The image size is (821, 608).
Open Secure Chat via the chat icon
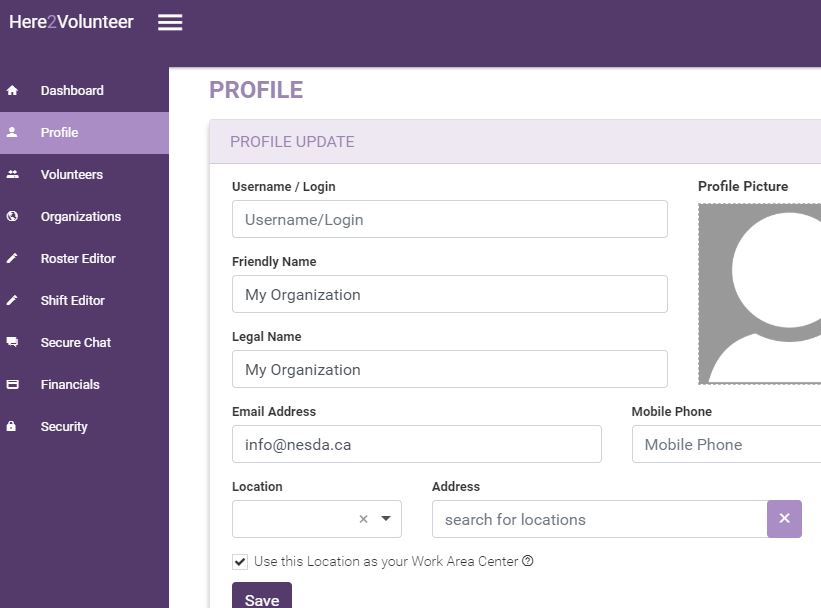12,342
